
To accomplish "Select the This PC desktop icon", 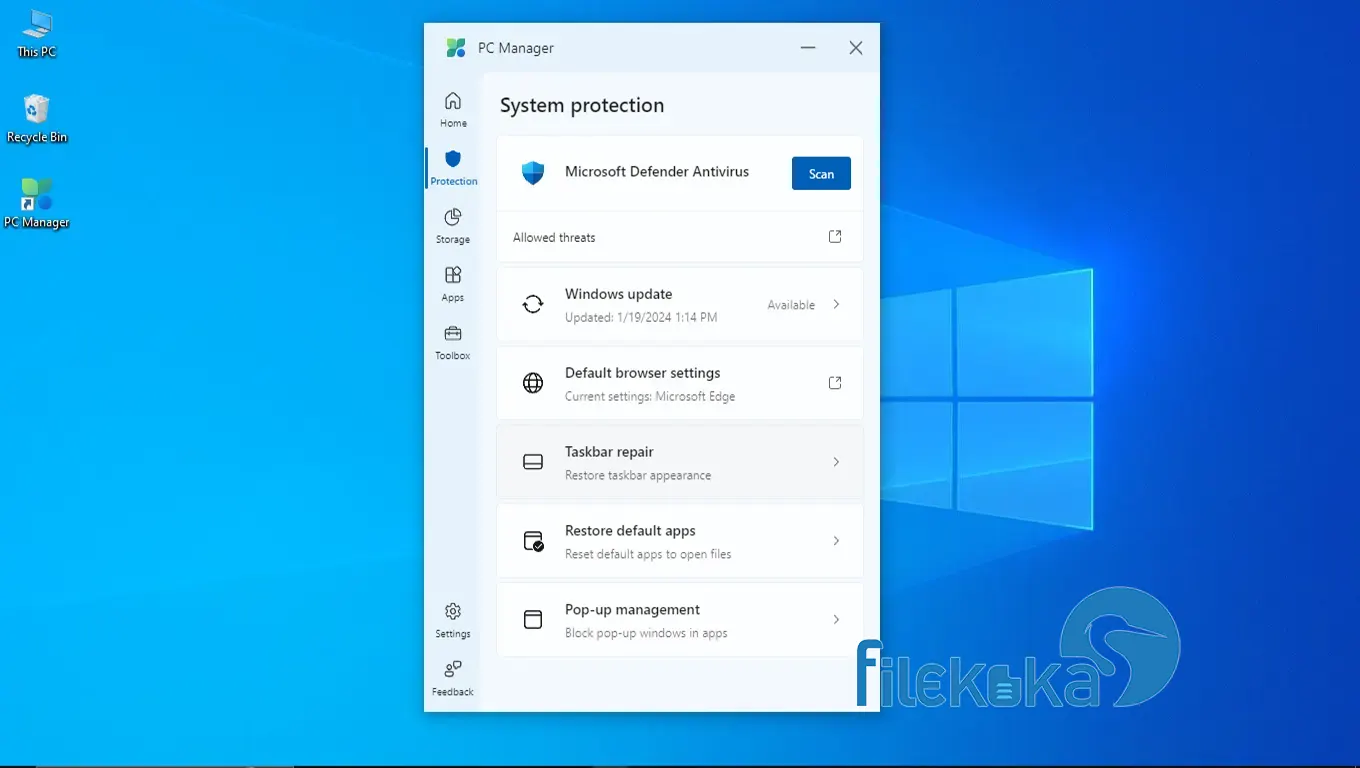I will pos(37,34).
